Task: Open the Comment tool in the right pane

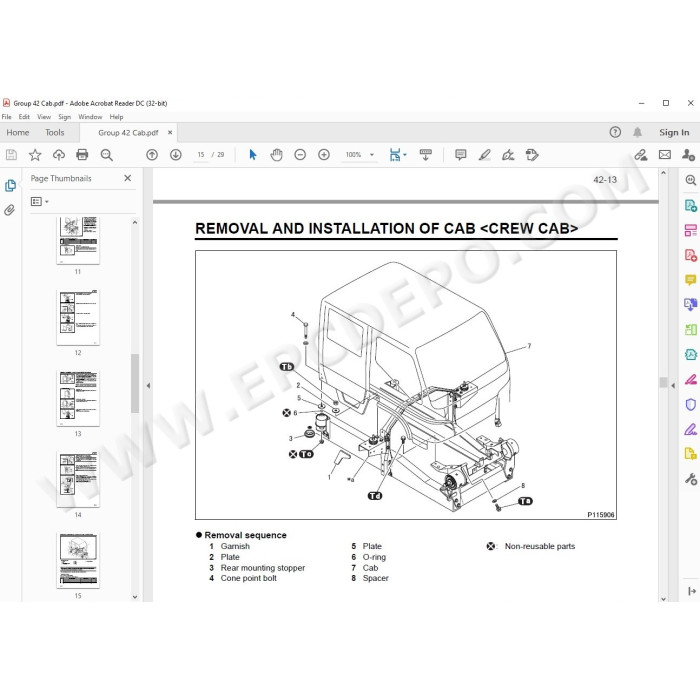Action: click(x=691, y=280)
